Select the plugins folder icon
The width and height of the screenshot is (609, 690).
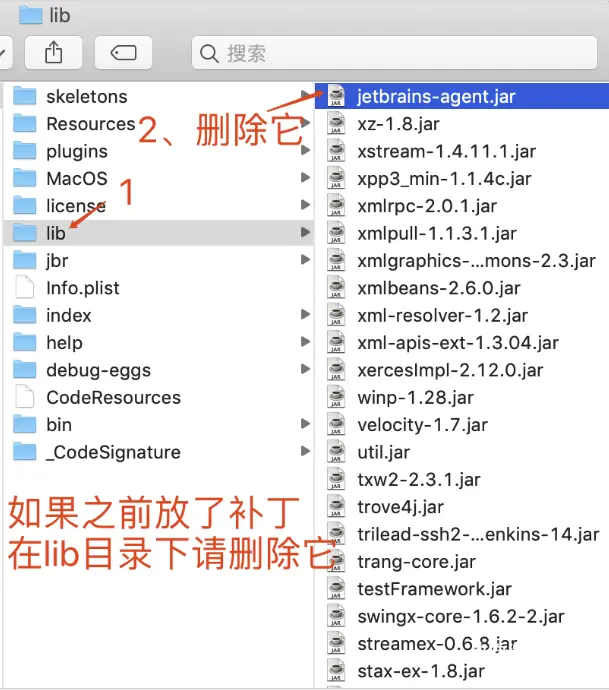coord(25,150)
